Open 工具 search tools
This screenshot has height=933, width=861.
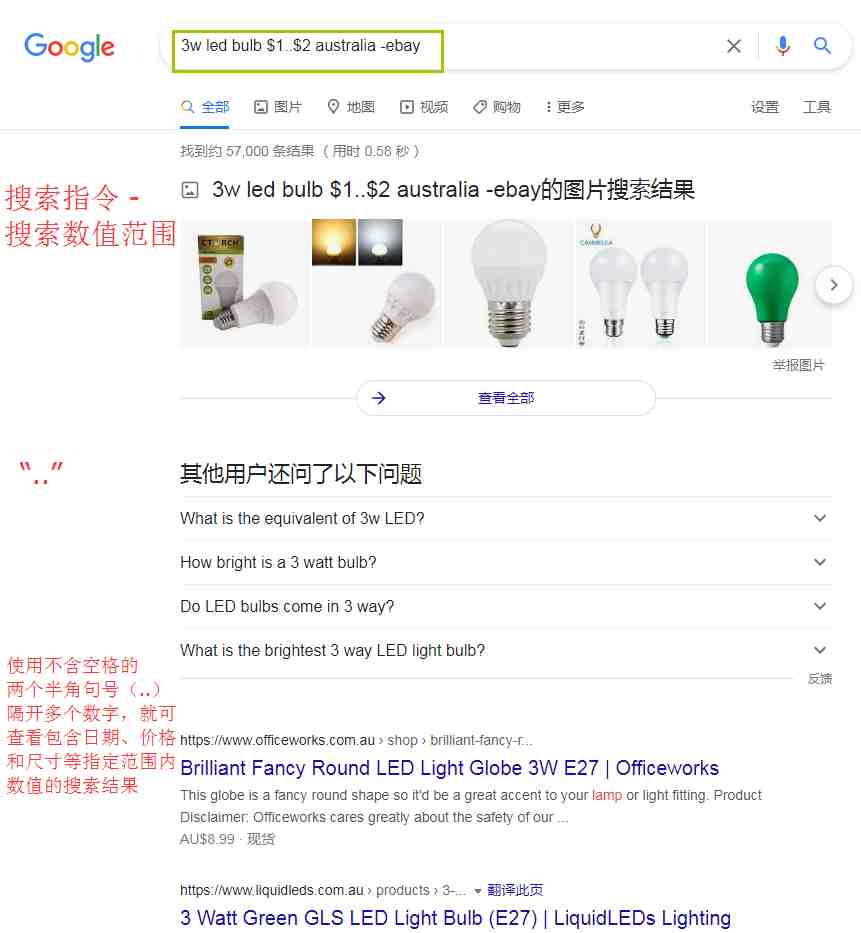(816, 107)
